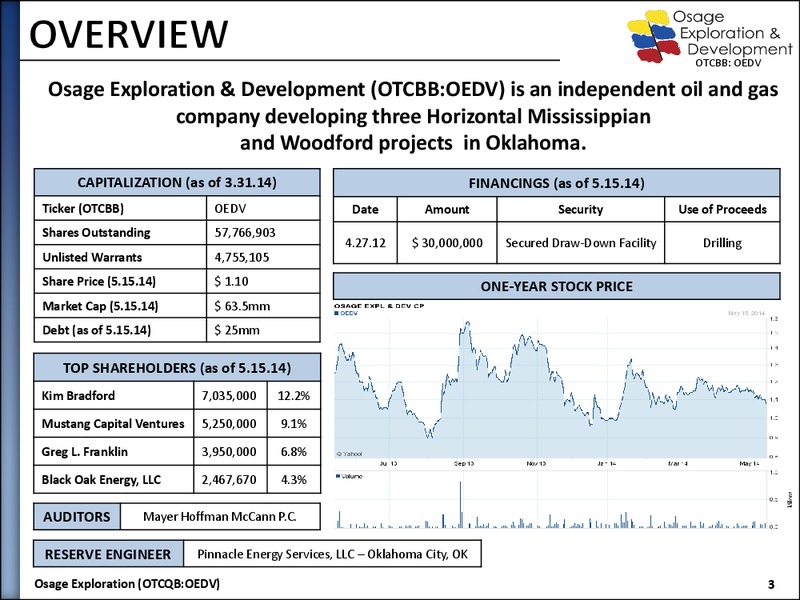Viewport: 800px width, 600px height.
Task: Click the slide page number 3
Action: tap(771, 584)
